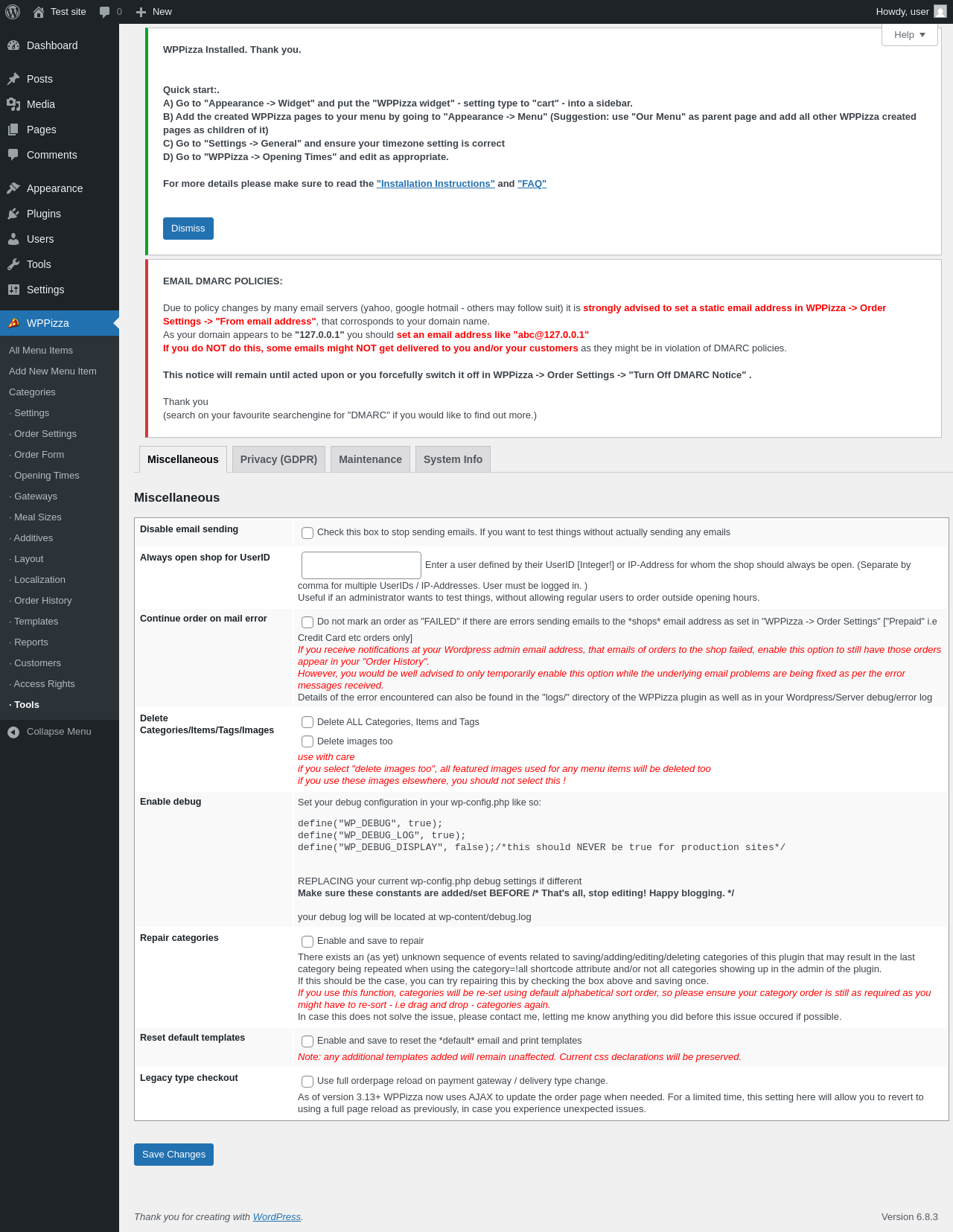The width and height of the screenshot is (953, 1232).
Task: Select the Posts pushpin icon
Action: coord(13,79)
